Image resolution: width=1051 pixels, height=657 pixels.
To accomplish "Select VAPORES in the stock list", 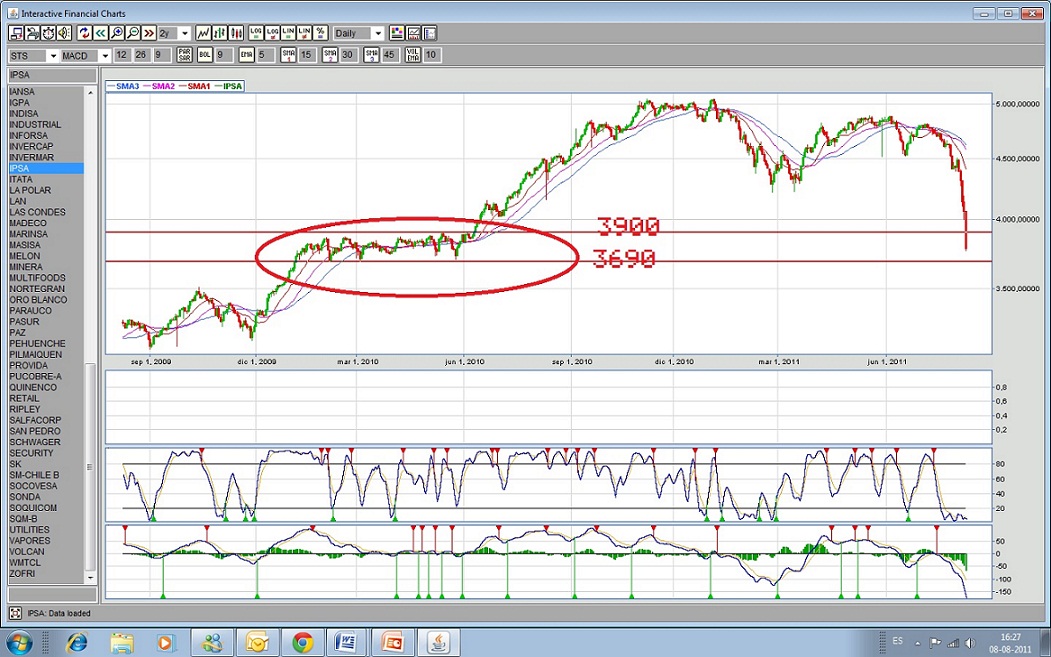I will (46, 540).
